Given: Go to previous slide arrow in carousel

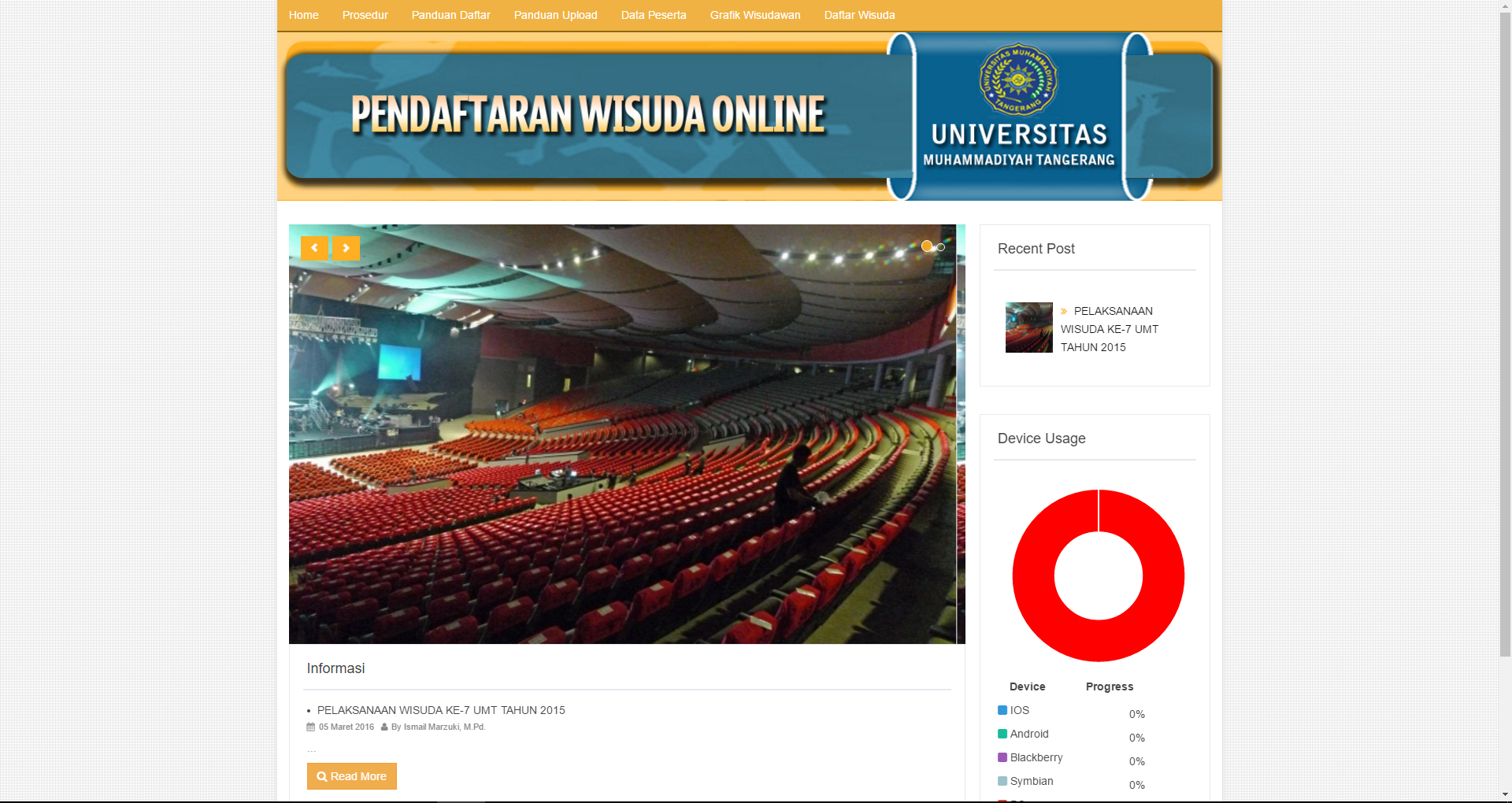Looking at the screenshot, I should pos(314,248).
